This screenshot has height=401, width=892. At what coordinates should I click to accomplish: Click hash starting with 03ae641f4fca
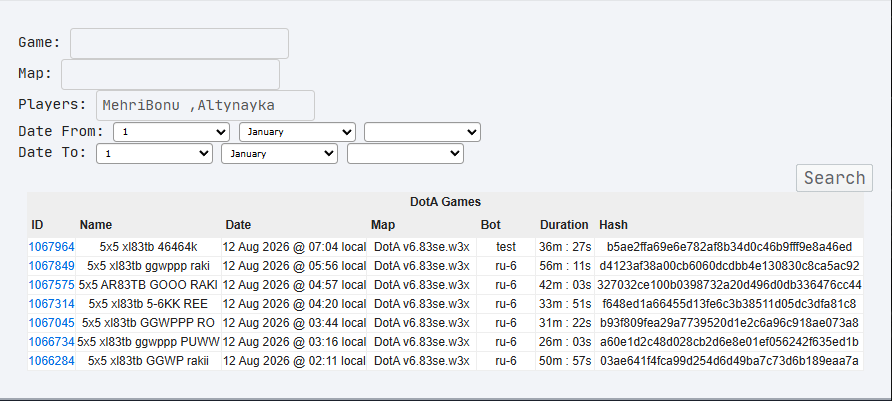729,361
